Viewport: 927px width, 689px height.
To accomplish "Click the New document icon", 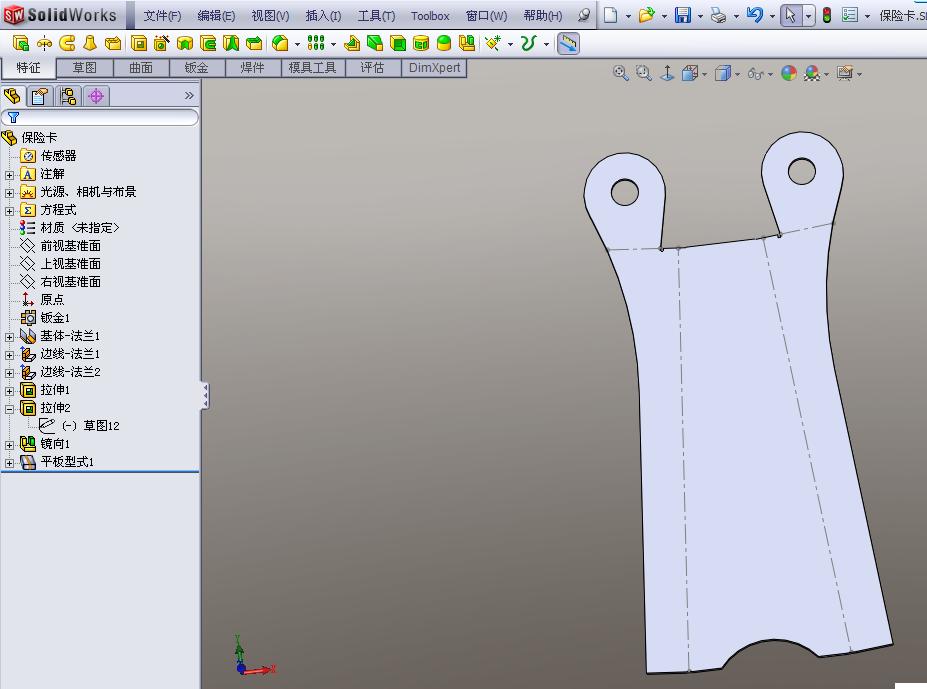I will pyautogui.click(x=611, y=15).
